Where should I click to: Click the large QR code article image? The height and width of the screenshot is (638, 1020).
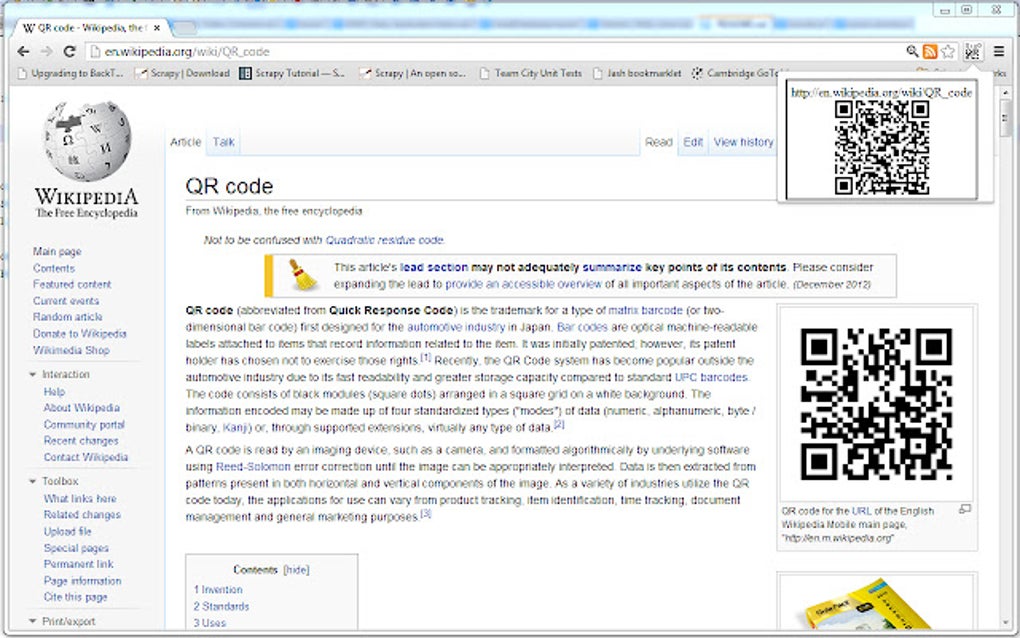click(876, 405)
